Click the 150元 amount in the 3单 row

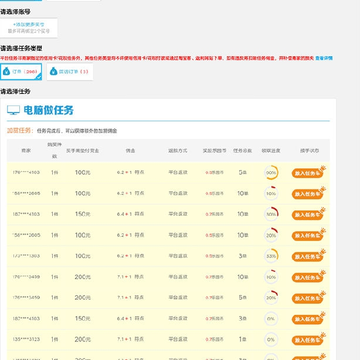pos(82,318)
